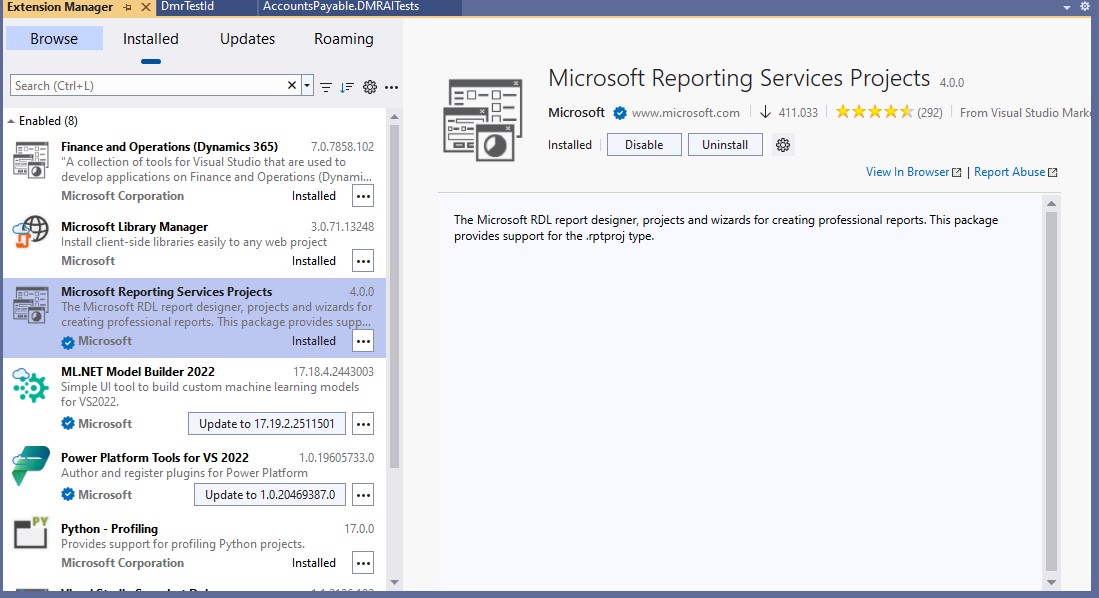Open the window options gear at top right

pyautogui.click(x=1085, y=6)
